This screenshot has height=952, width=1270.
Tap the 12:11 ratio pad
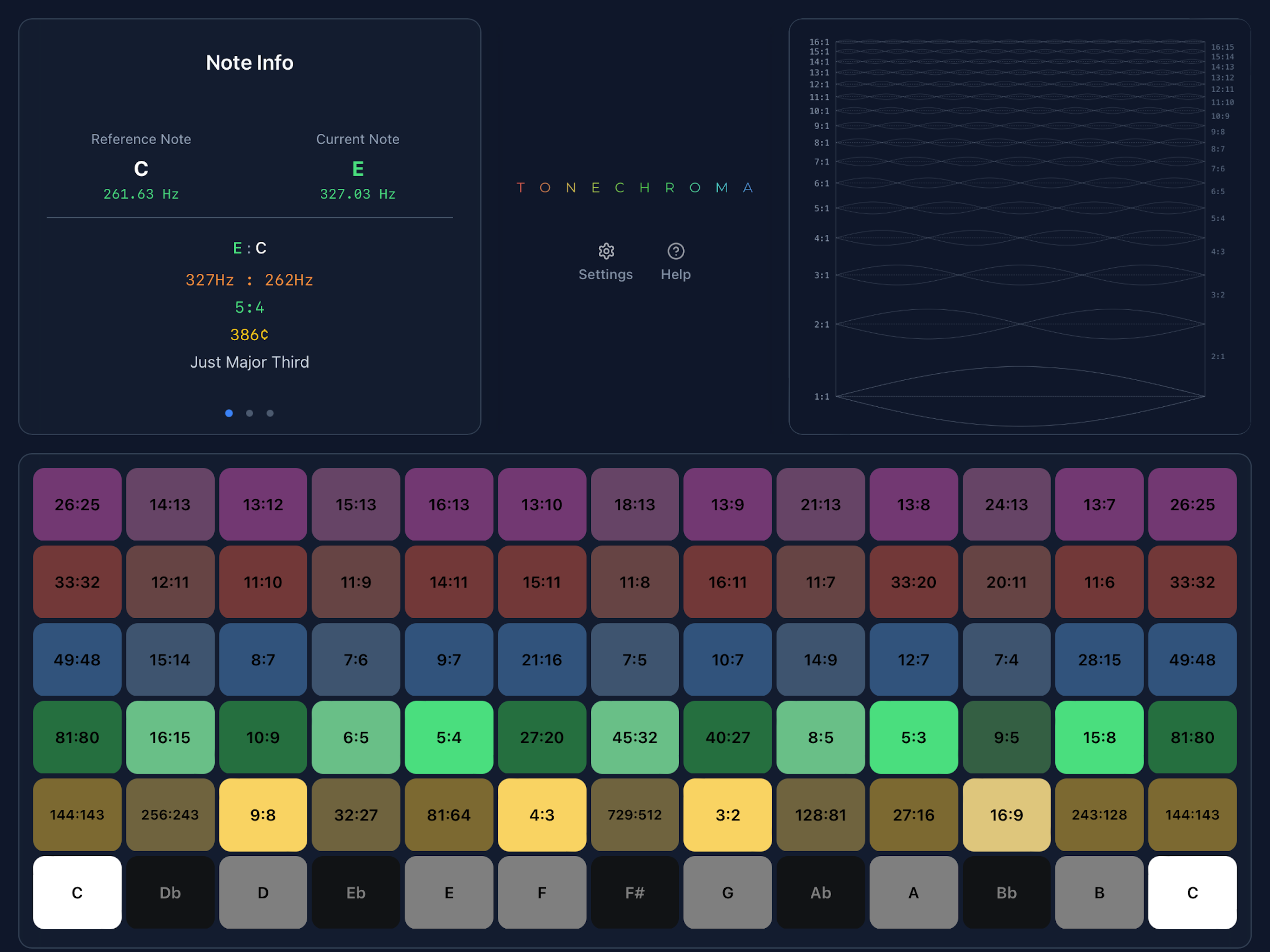point(170,582)
